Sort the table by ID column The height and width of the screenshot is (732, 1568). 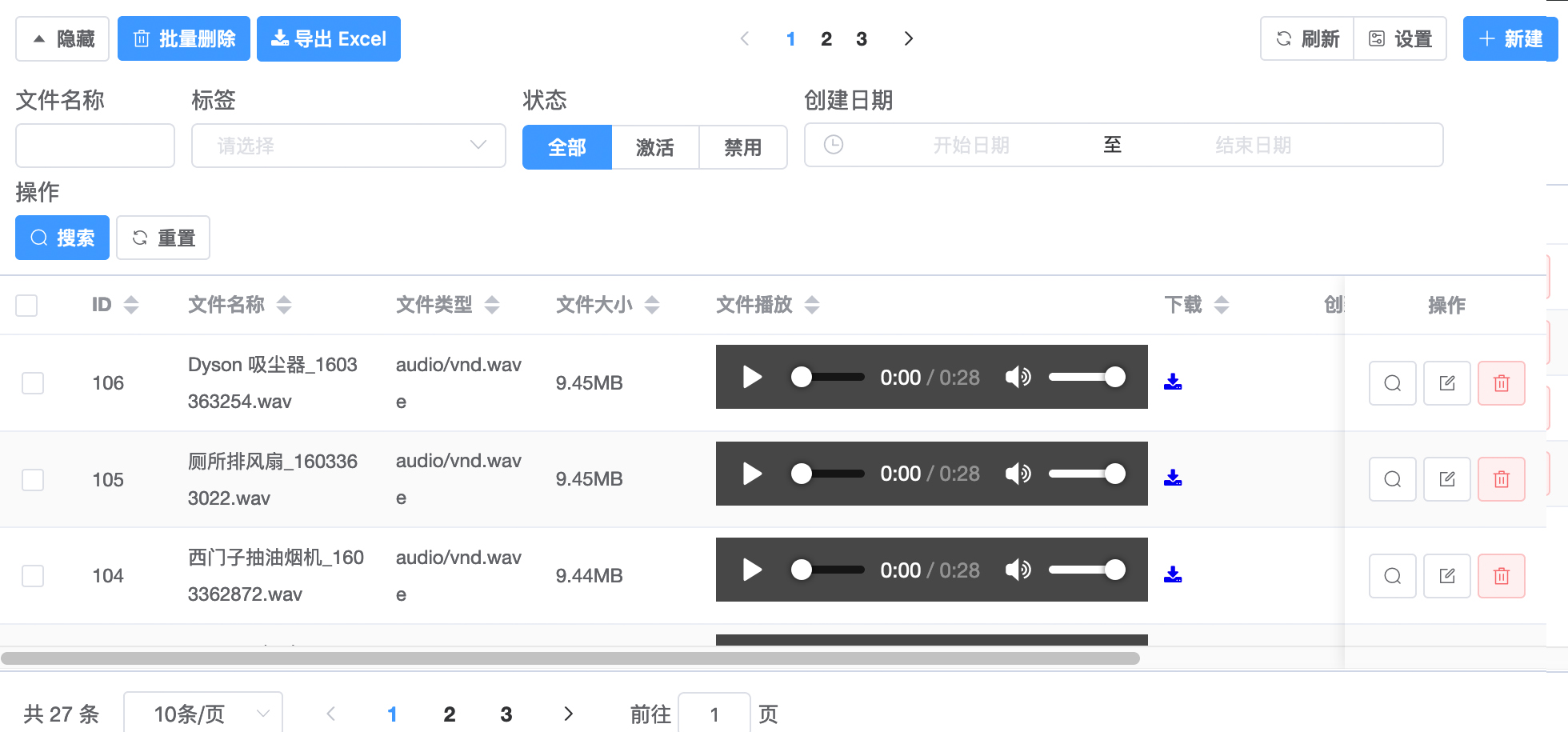(x=131, y=305)
